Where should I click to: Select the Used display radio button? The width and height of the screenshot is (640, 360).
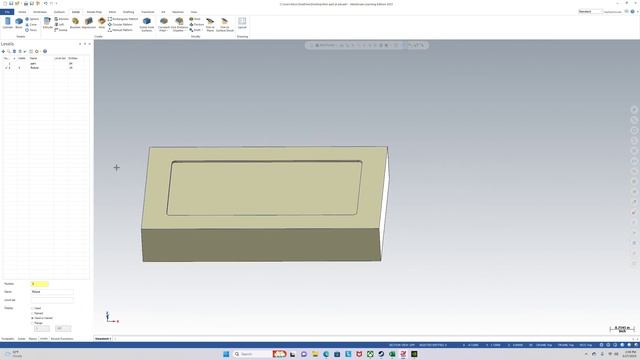(32, 309)
